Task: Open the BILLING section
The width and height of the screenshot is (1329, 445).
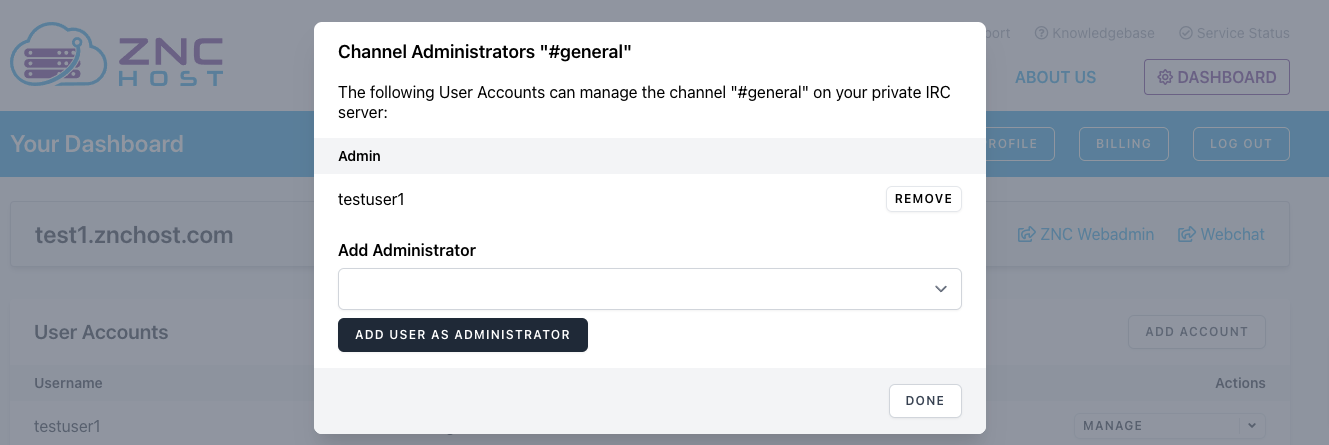Action: [1123, 143]
